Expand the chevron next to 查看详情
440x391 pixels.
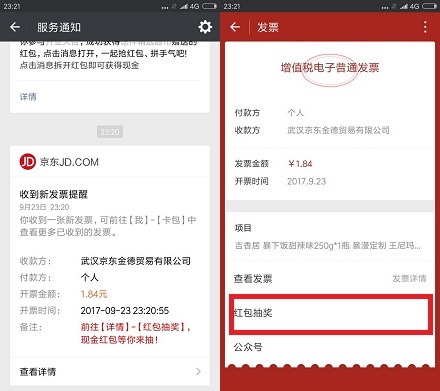(x=198, y=371)
